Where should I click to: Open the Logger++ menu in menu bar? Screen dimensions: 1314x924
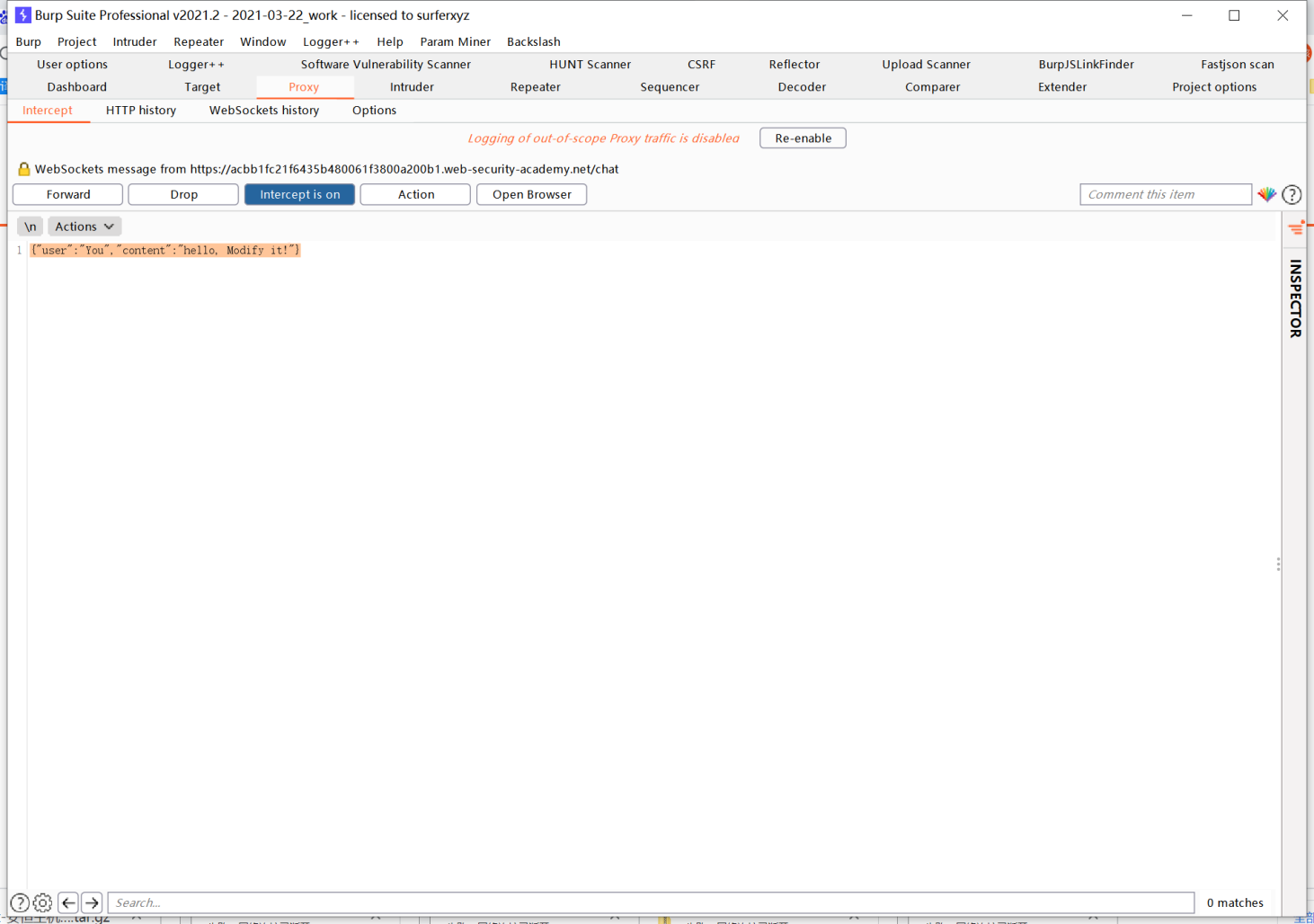pos(331,41)
